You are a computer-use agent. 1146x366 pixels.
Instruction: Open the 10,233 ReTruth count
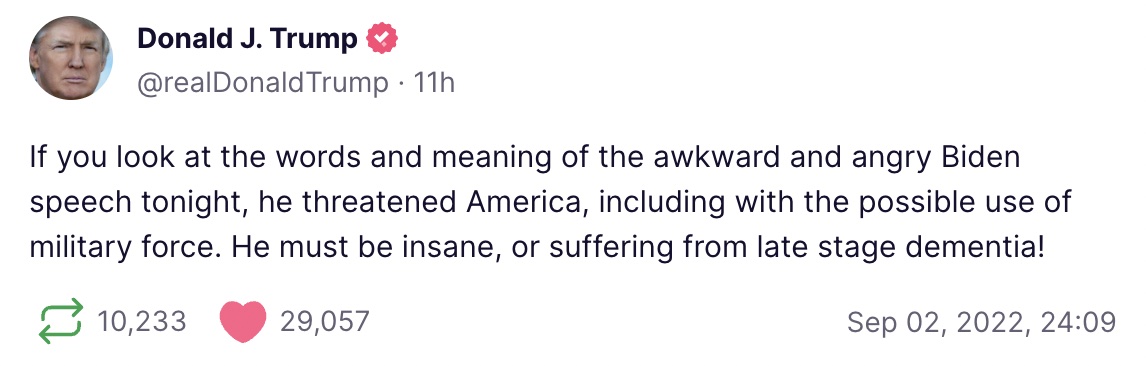tap(142, 321)
